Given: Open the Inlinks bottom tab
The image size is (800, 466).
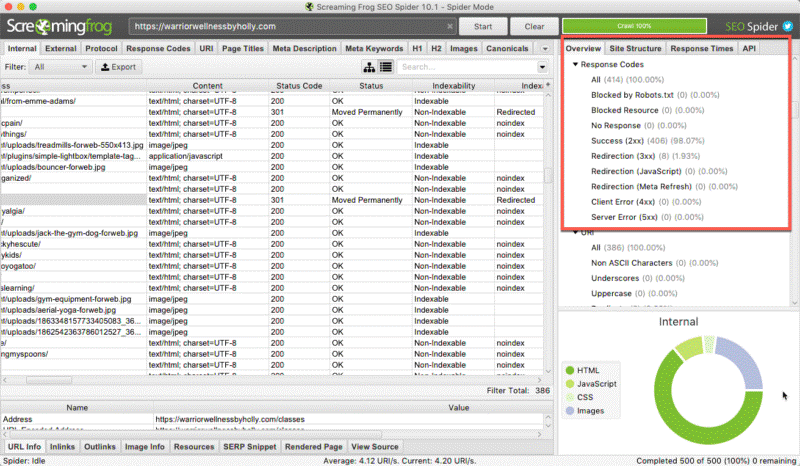Looking at the screenshot, I should pyautogui.click(x=62, y=447).
